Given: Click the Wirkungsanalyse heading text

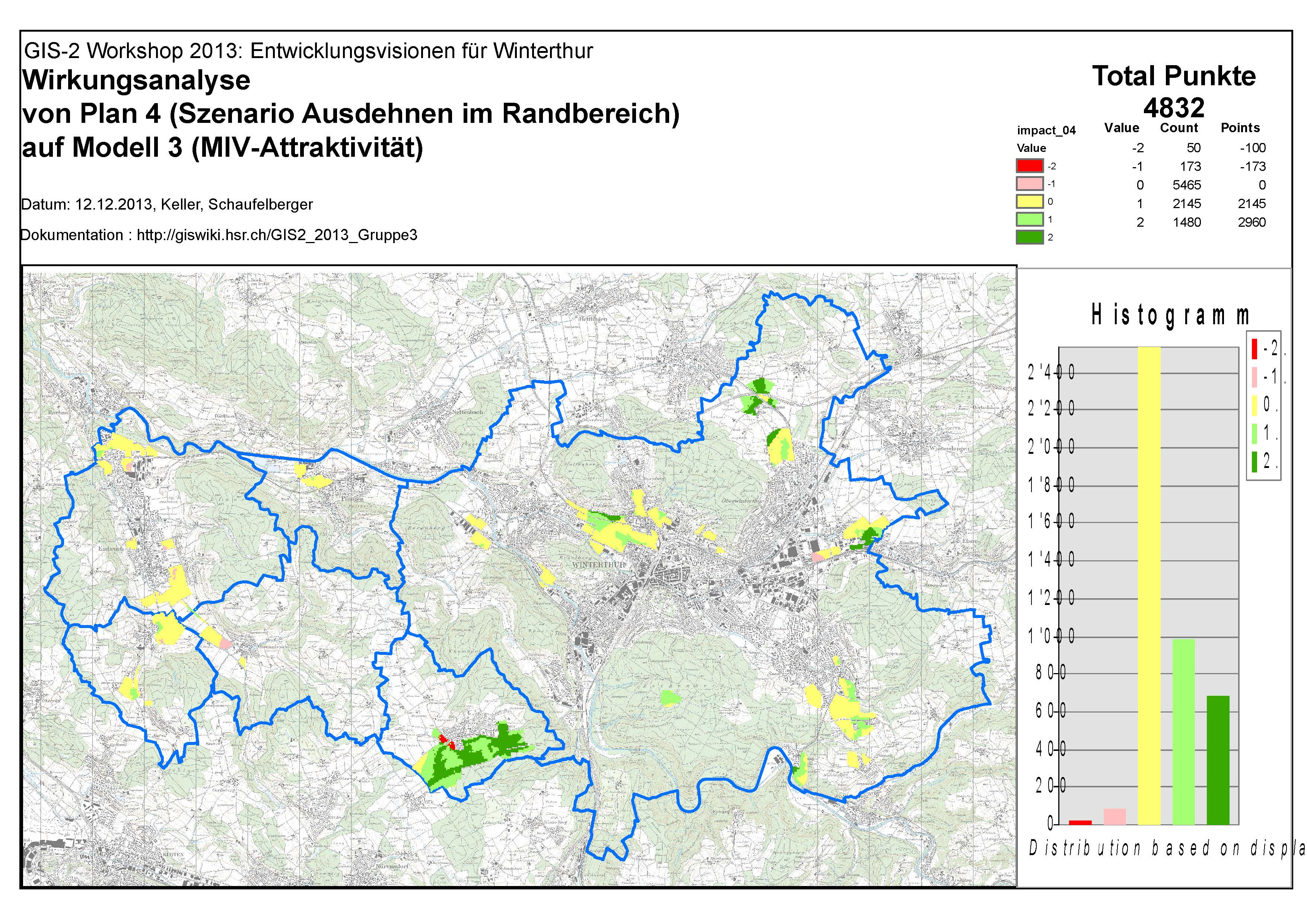Looking at the screenshot, I should pos(136,80).
